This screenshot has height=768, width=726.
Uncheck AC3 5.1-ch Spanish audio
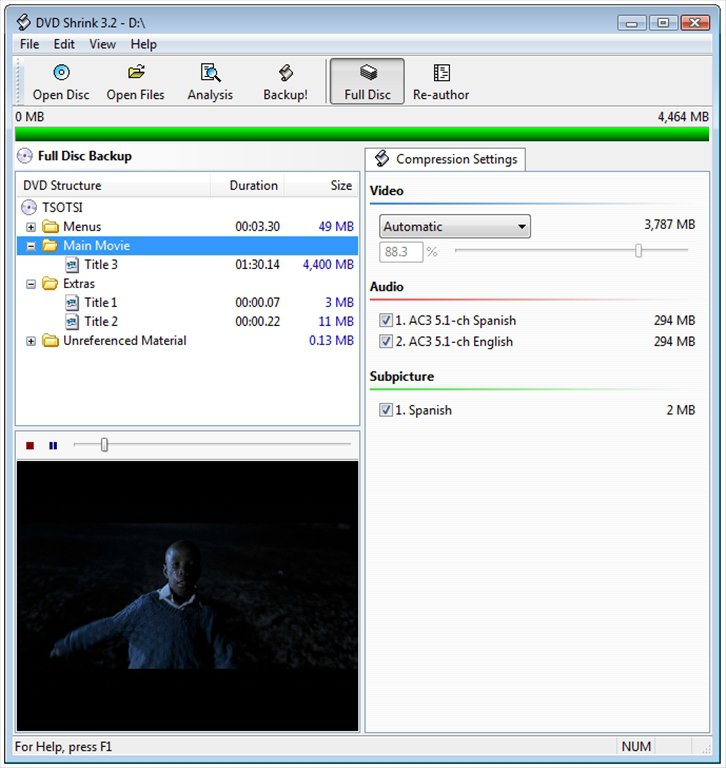(386, 320)
